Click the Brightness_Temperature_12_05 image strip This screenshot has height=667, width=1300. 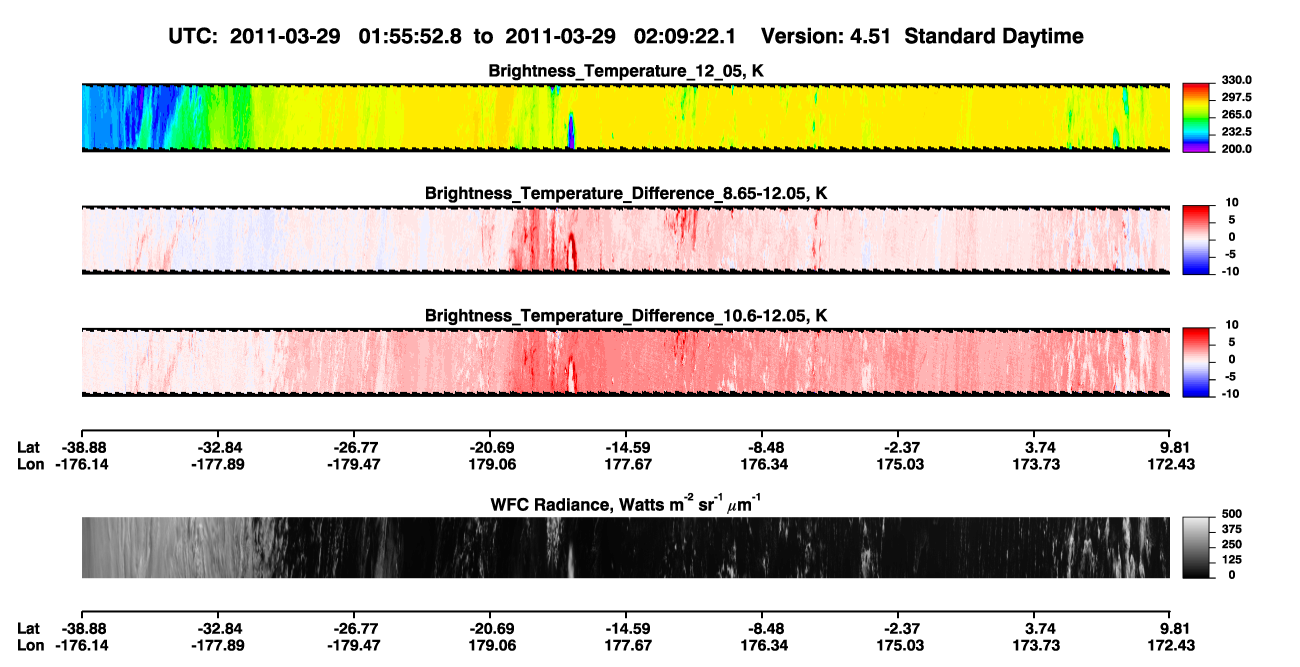click(x=625, y=117)
